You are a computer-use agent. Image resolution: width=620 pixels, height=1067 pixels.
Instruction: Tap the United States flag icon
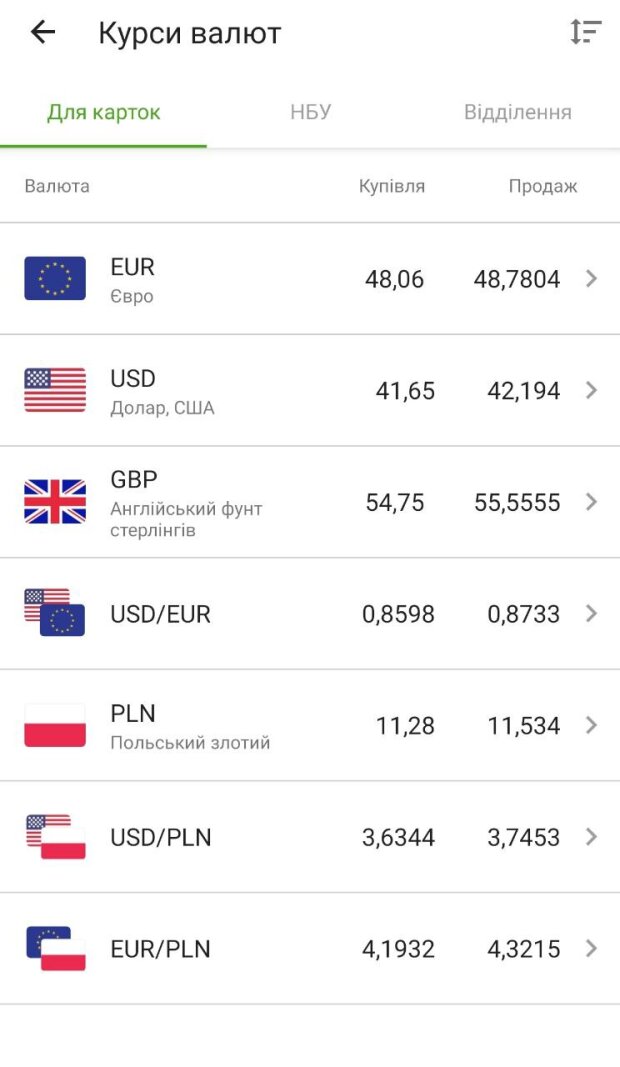pos(55,390)
